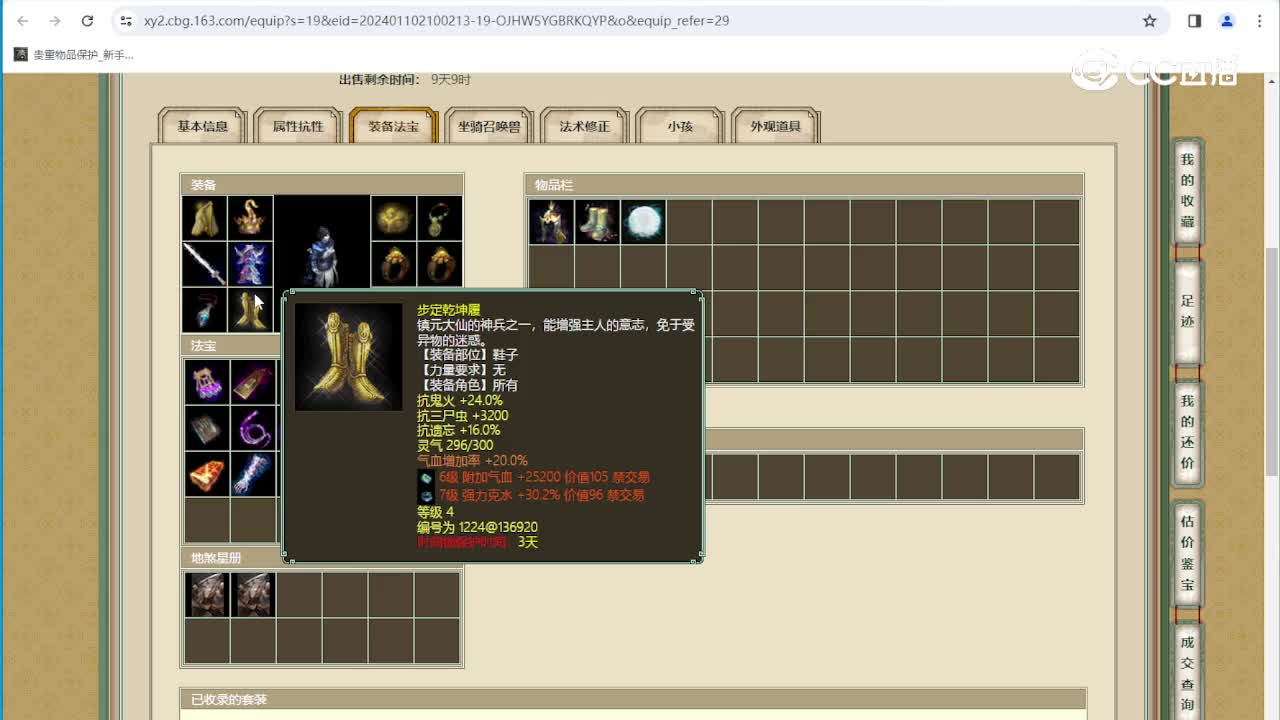Click the 步定乾坤履 item name in tooltip
This screenshot has width=1280, height=720.
click(x=448, y=310)
